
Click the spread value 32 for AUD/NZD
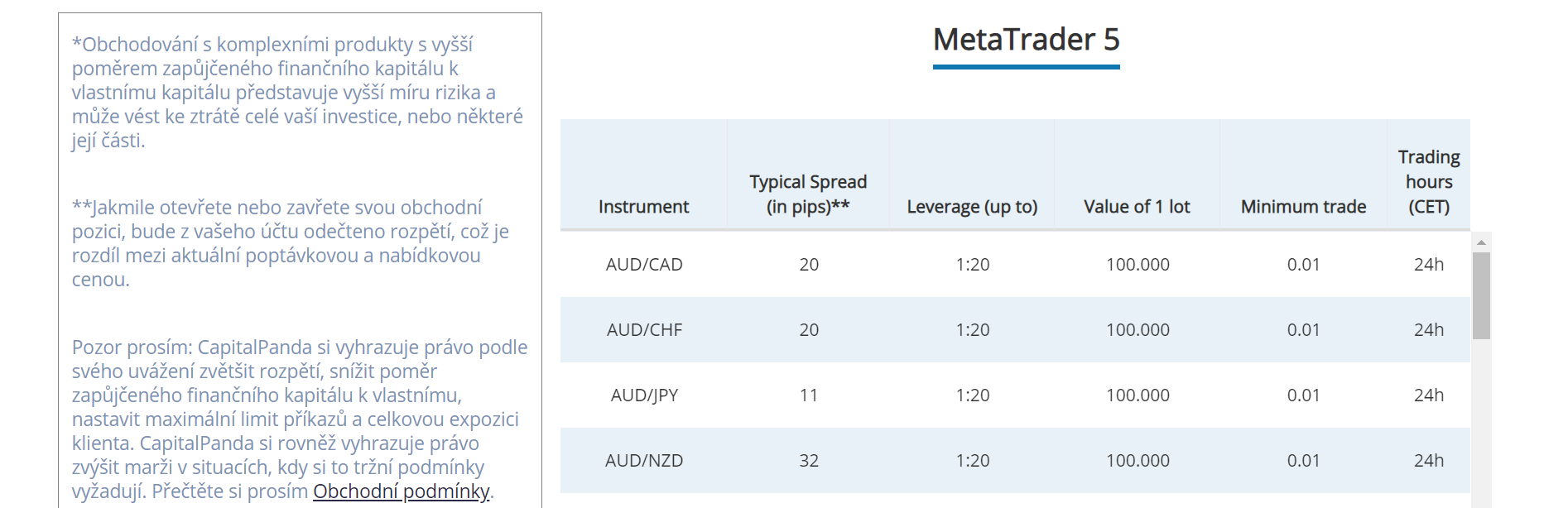(809, 461)
